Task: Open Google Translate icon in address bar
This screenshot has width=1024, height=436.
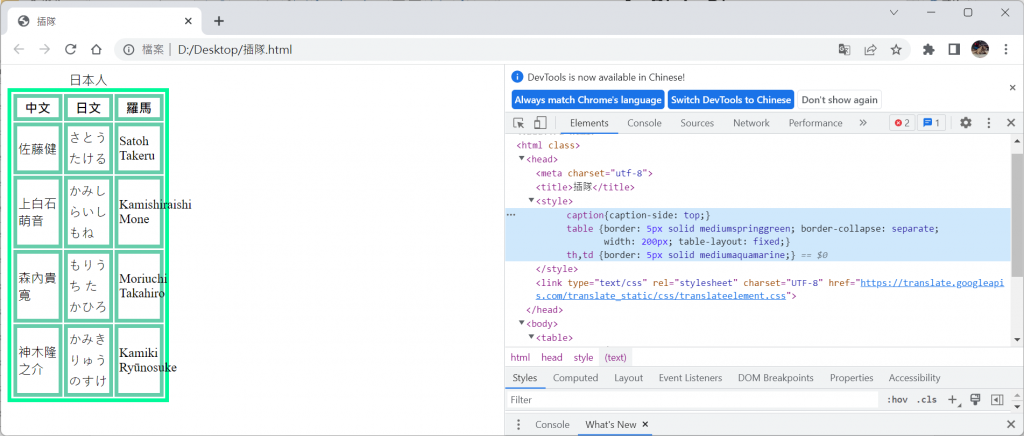Action: 844,50
